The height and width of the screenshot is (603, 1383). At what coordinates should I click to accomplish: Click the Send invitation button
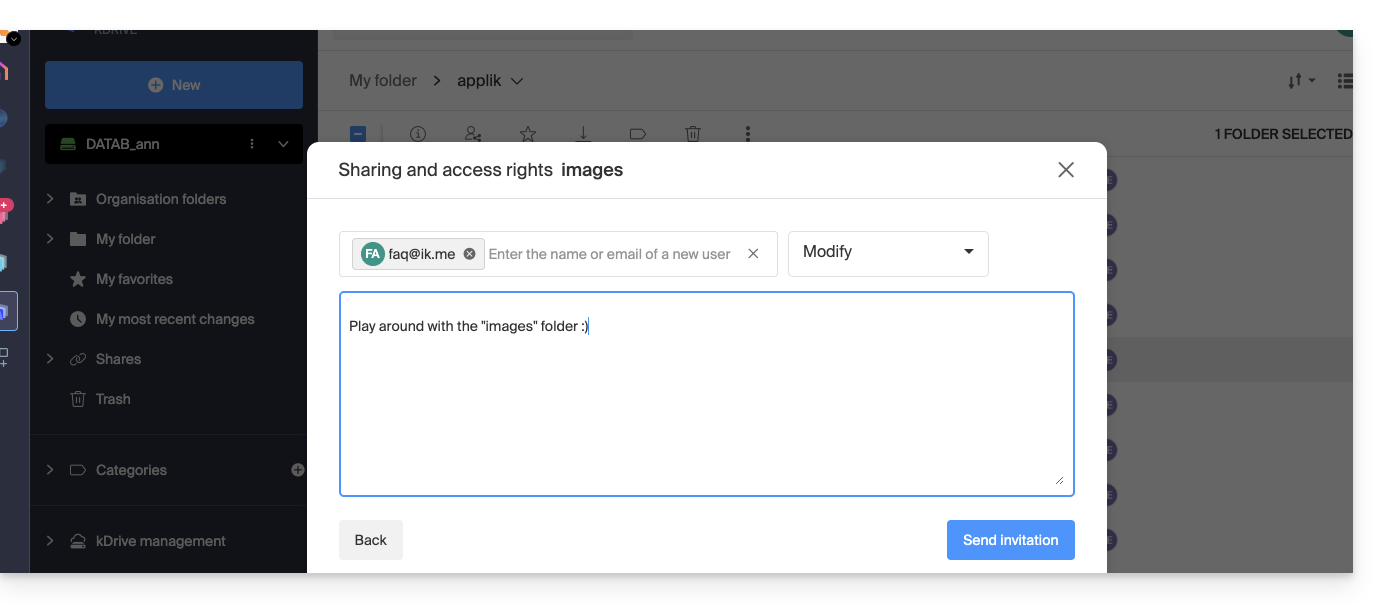click(1010, 540)
